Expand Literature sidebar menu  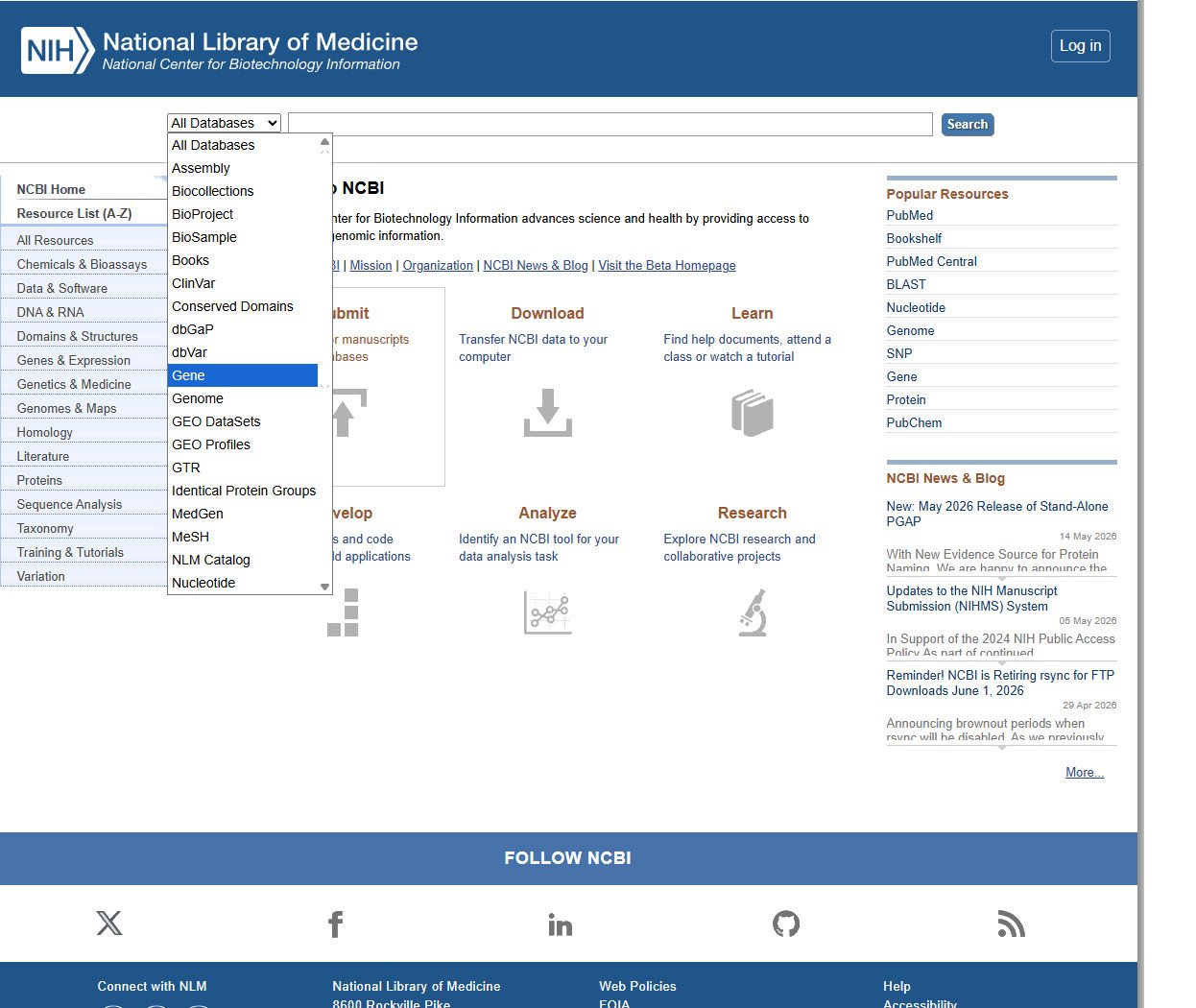(83, 456)
